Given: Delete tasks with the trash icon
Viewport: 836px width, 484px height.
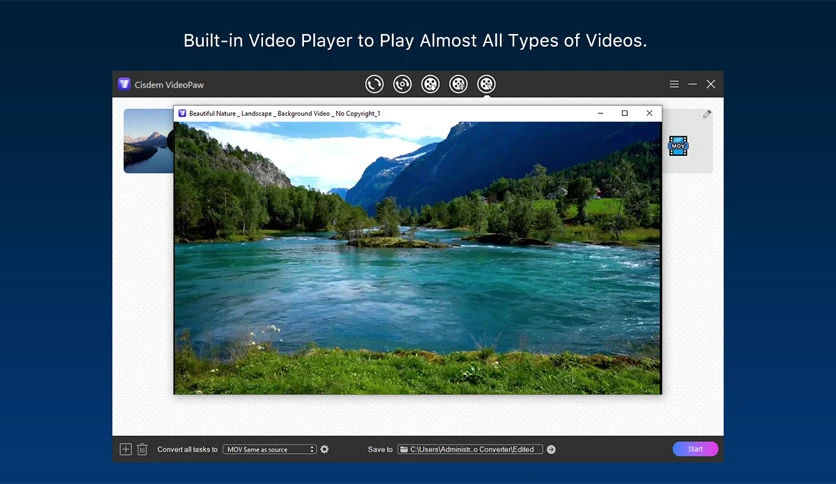Looking at the screenshot, I should click(x=142, y=449).
